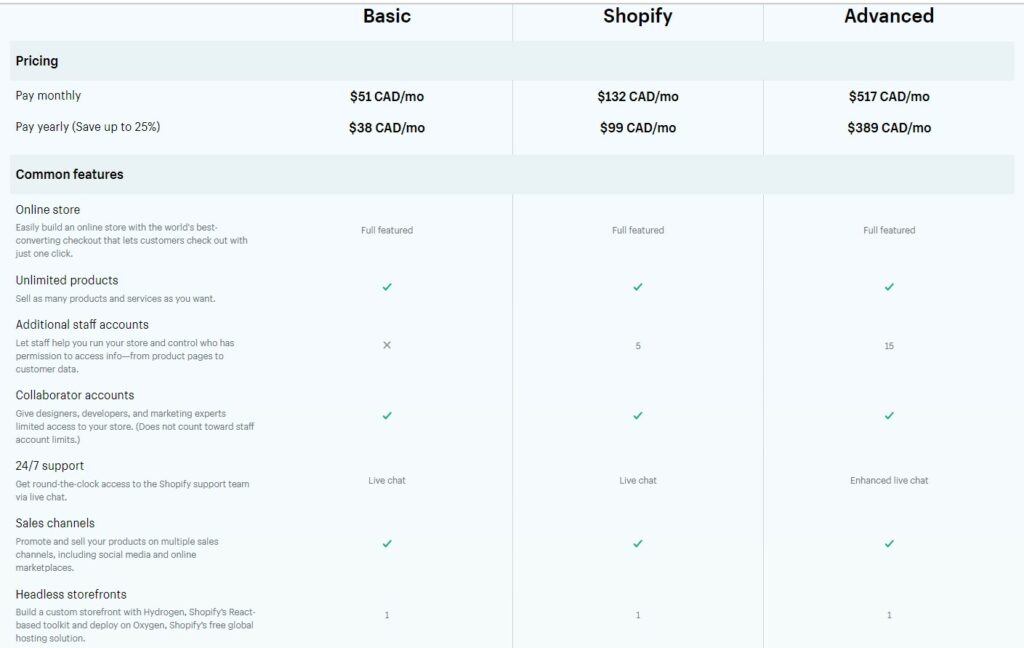
Task: Click Full featured under Shopify column
Action: pos(637,230)
